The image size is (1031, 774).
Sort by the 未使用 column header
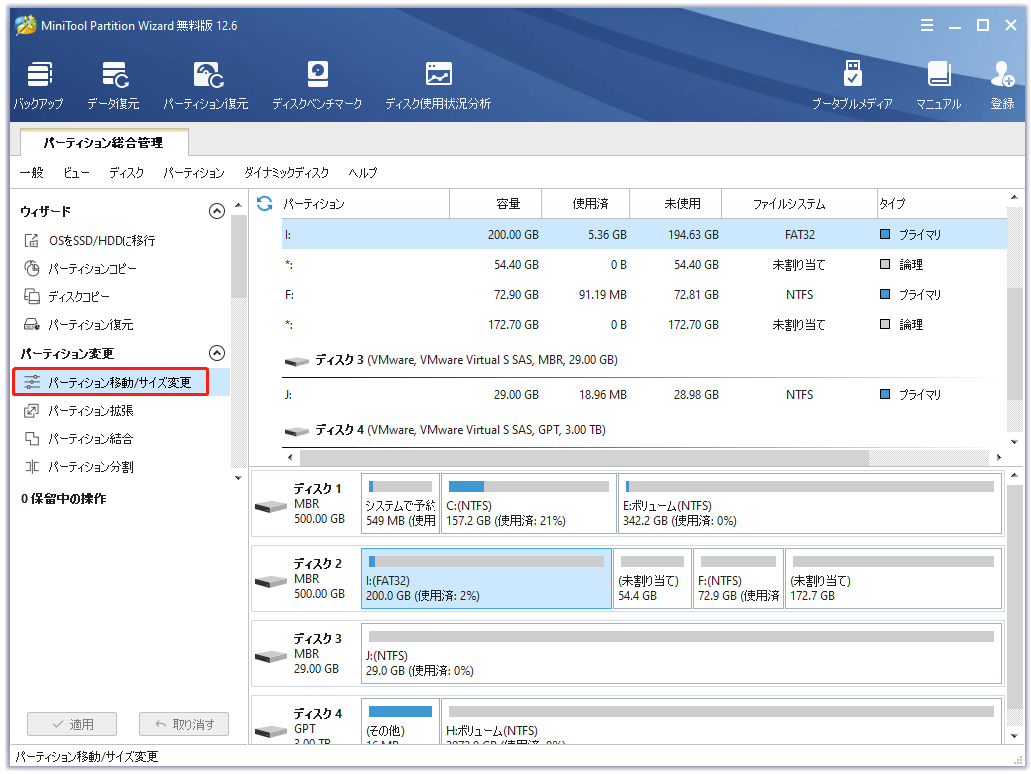(676, 204)
